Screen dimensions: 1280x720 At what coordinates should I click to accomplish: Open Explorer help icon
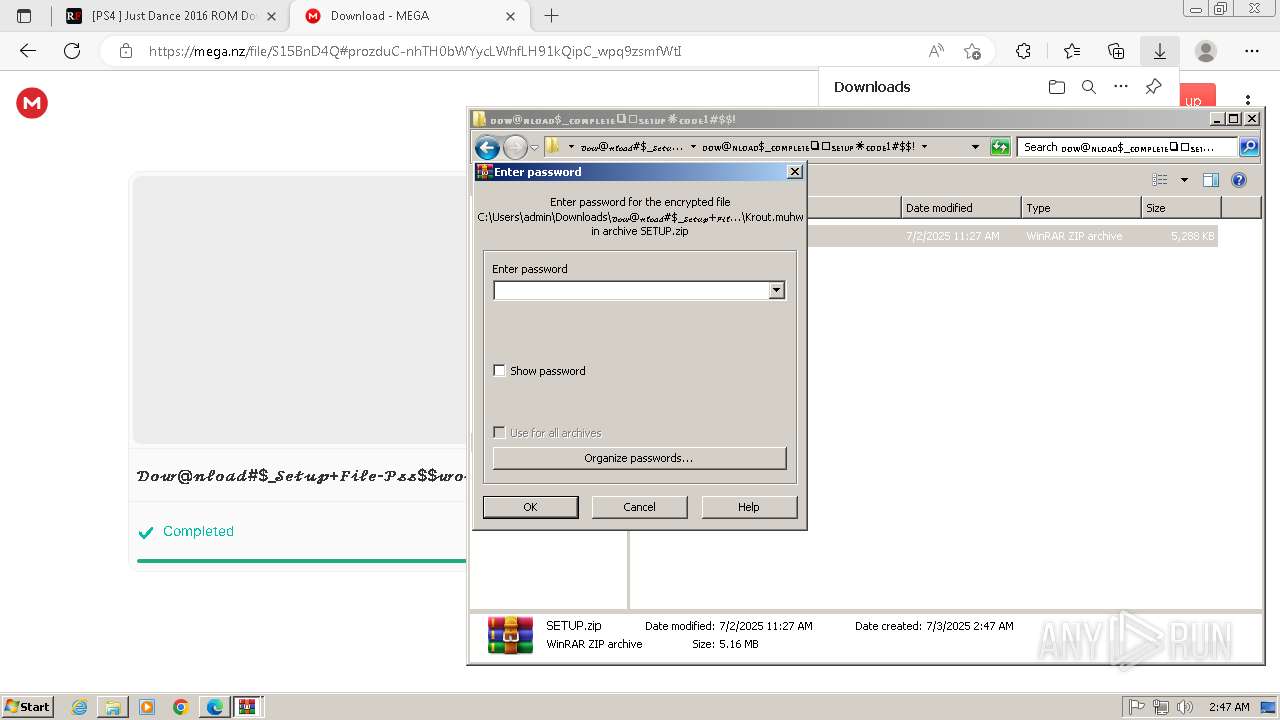(x=1239, y=180)
